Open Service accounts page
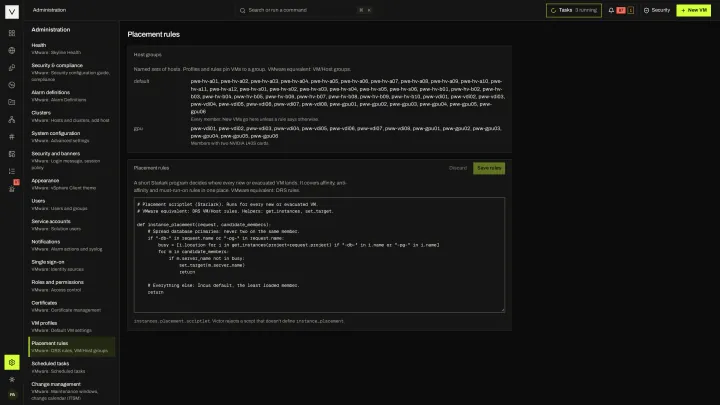Viewport: 720px width, 405px height. [71, 225]
